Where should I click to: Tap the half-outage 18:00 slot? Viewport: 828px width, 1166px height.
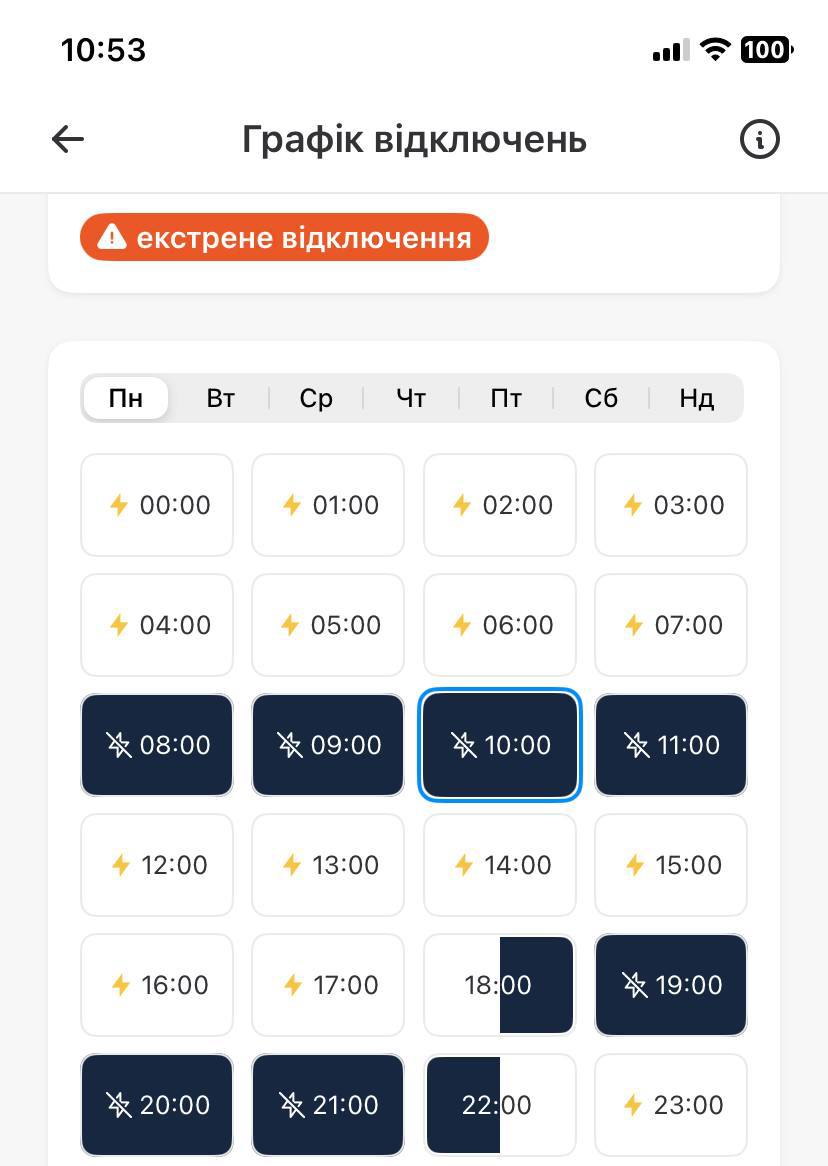[x=500, y=985]
